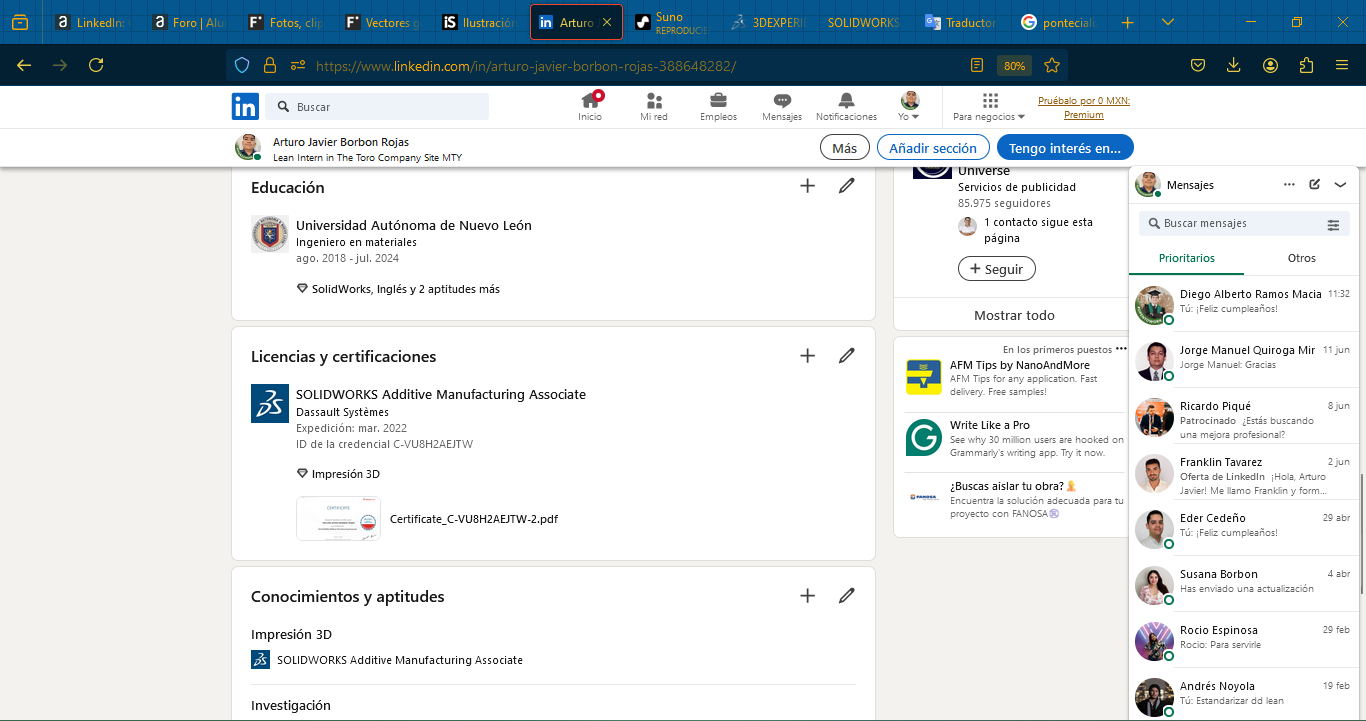Open Grammarly Write Like a Pro ad
1366x721 pixels.
pyautogui.click(x=1014, y=438)
